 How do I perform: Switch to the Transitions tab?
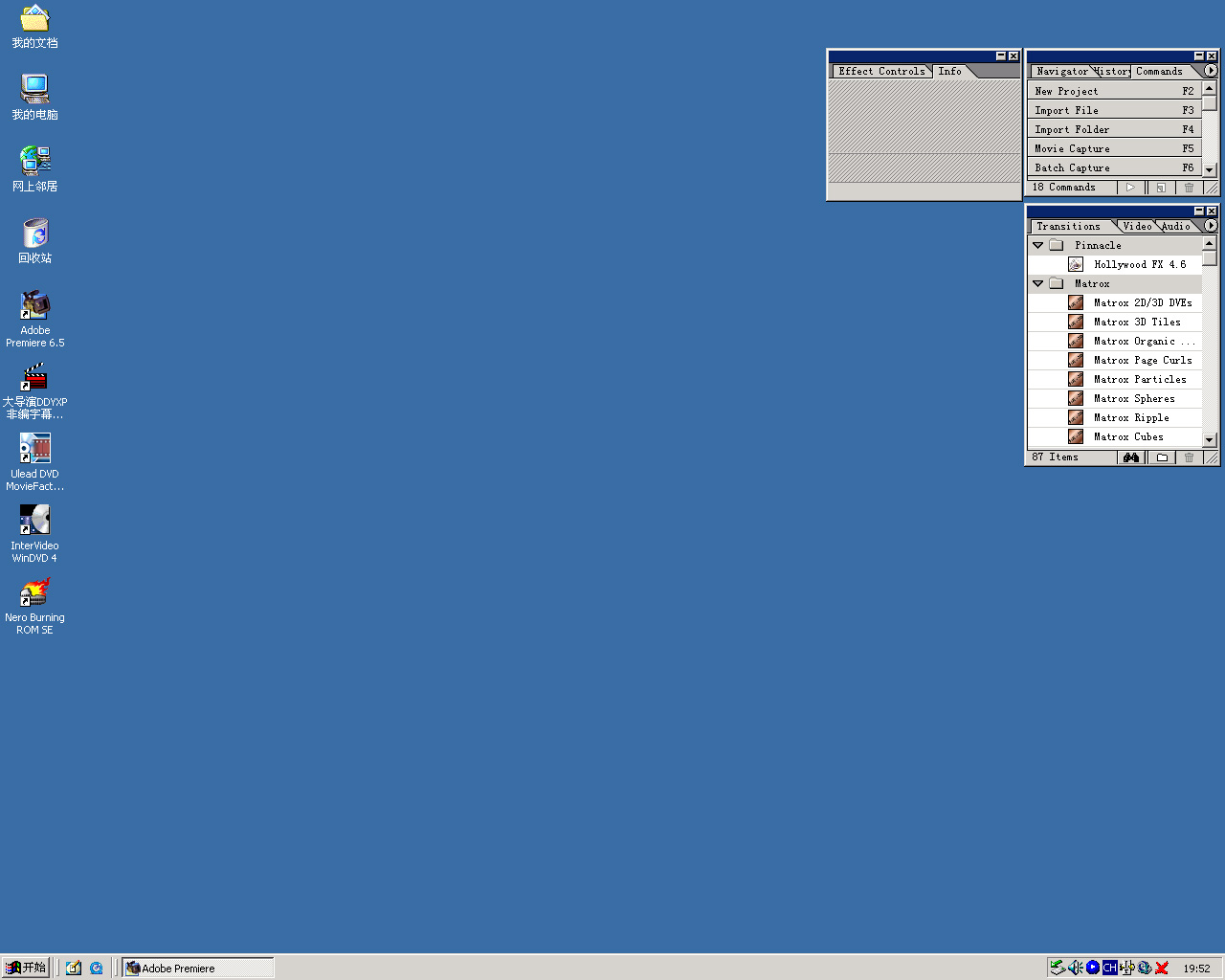tap(1069, 226)
